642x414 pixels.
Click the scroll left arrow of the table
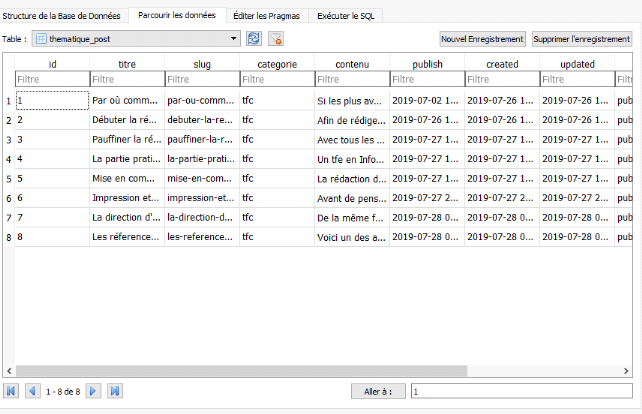[x=9, y=371]
